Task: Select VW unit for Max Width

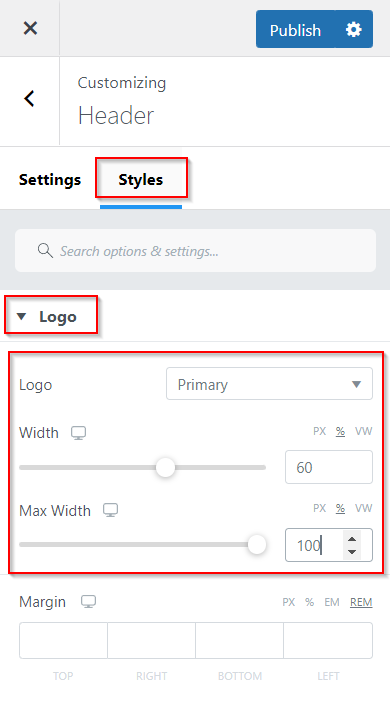Action: point(364,508)
